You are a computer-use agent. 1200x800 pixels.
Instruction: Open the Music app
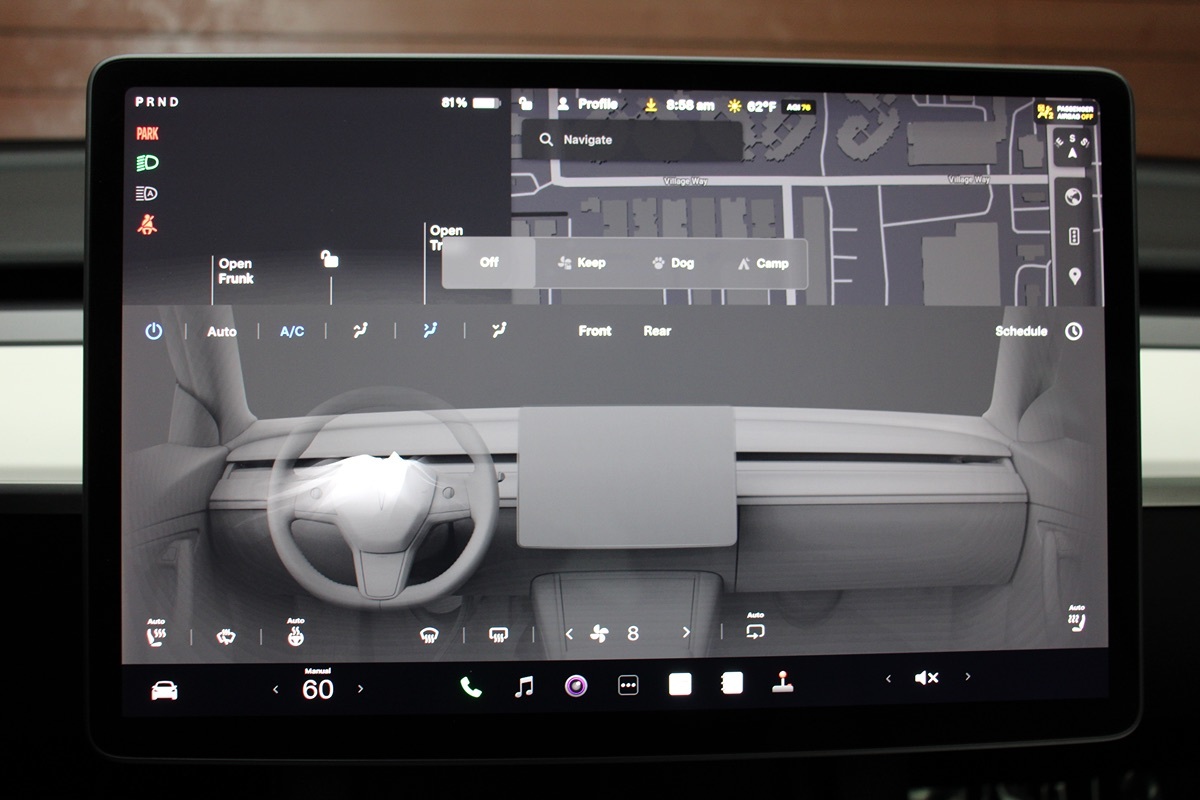523,687
